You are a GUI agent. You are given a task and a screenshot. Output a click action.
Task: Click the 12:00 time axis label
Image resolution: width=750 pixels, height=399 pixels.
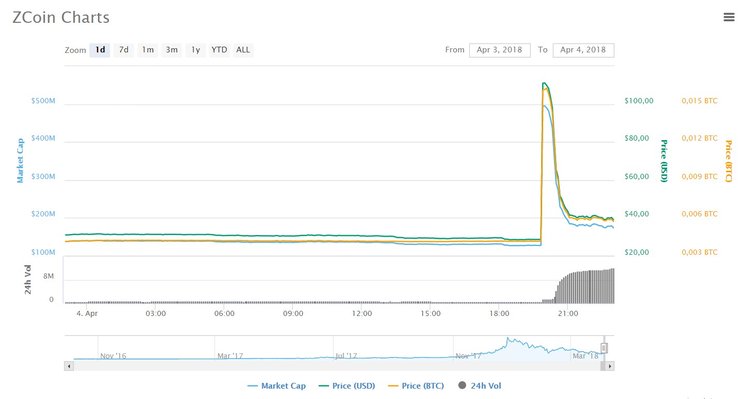(362, 313)
